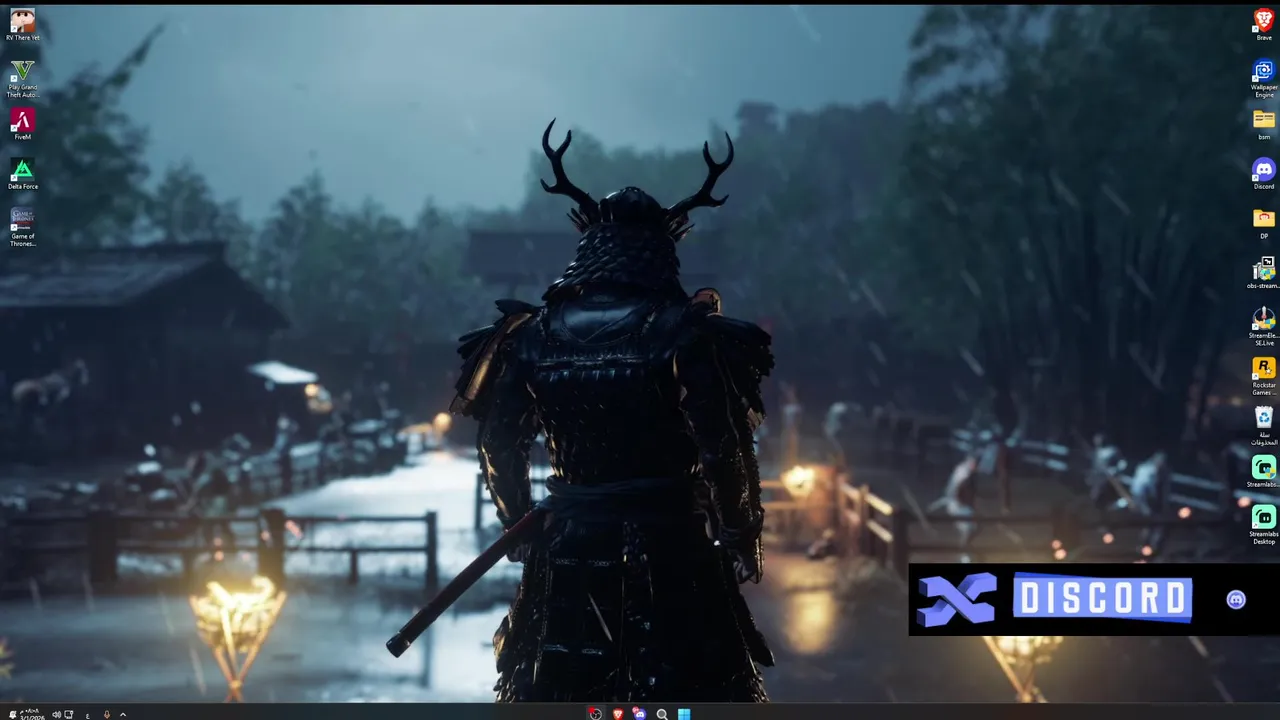Open Discord from the taskbar
The width and height of the screenshot is (1280, 720).
point(640,714)
